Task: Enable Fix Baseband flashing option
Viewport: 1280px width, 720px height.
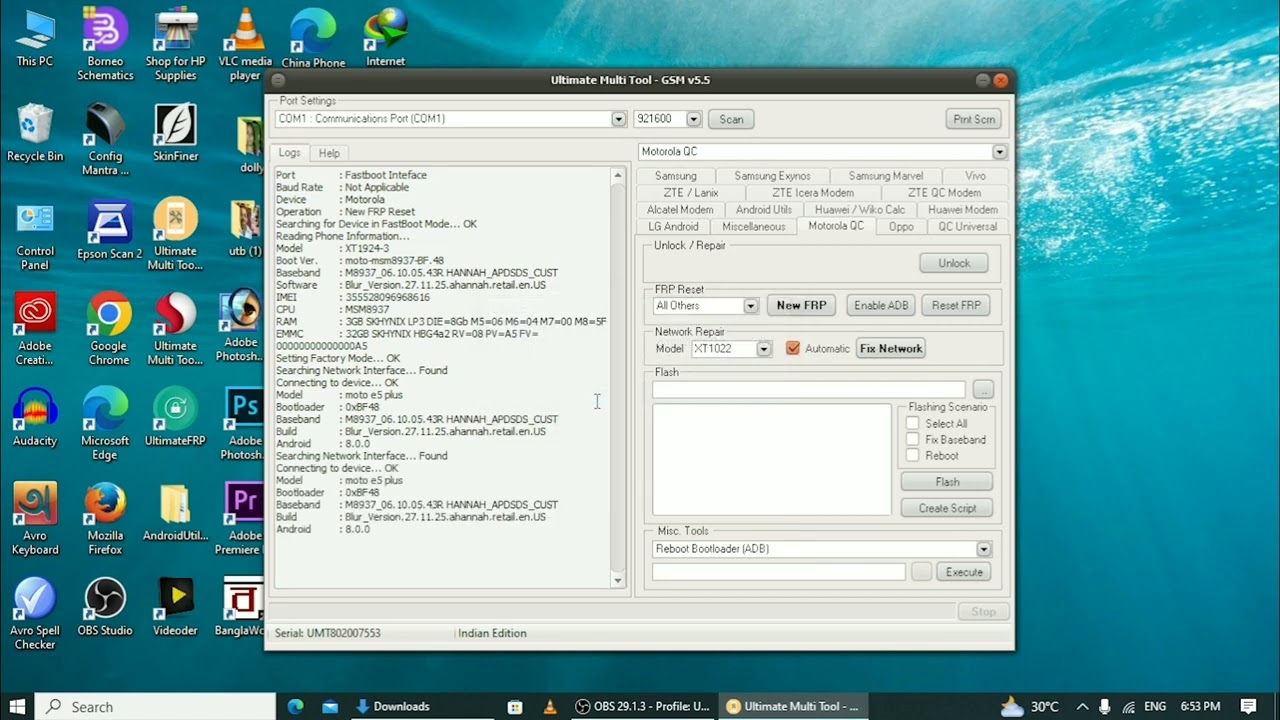Action: pos(912,440)
